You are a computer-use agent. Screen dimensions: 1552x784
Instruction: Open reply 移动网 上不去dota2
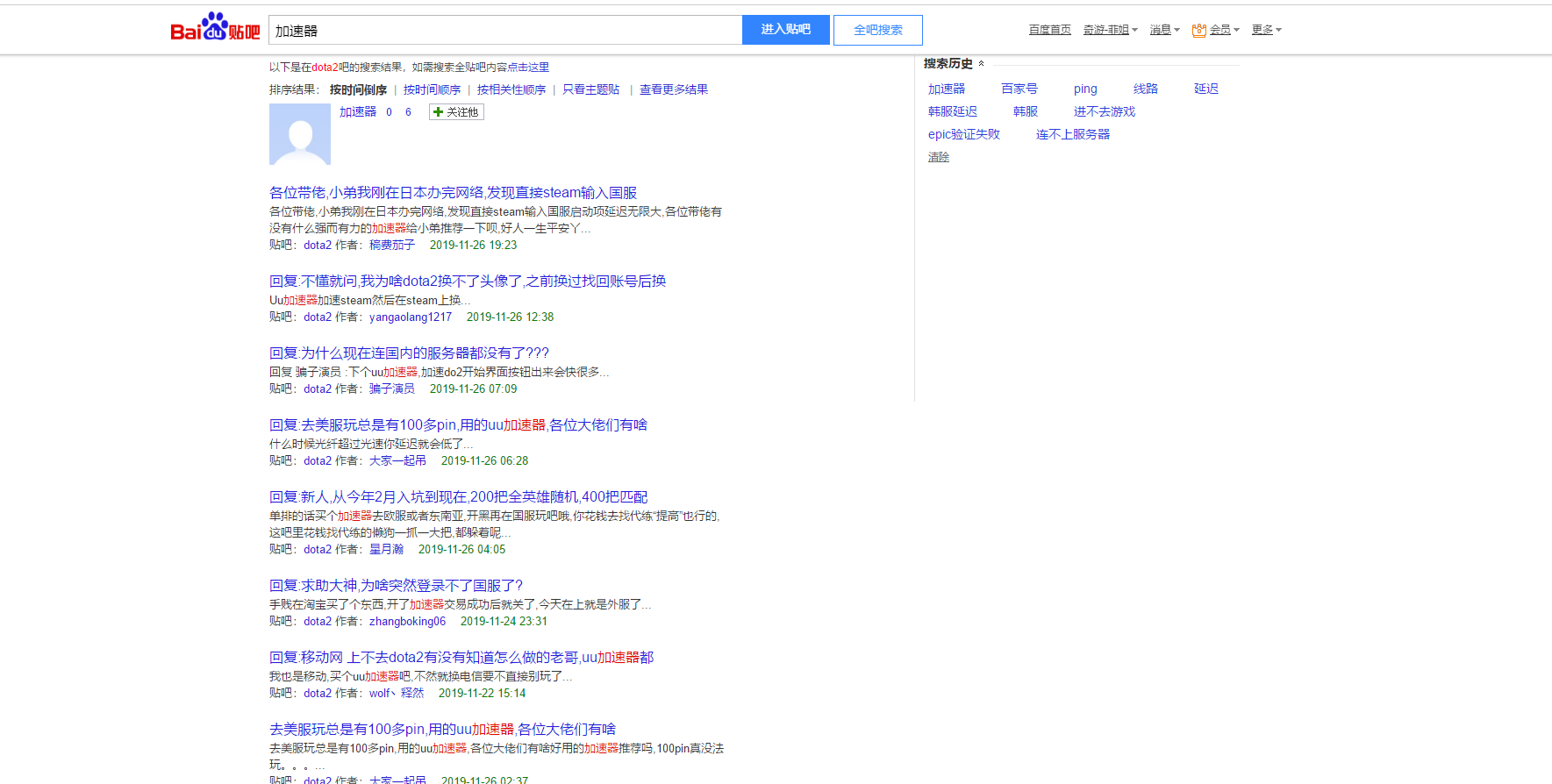pos(461,657)
